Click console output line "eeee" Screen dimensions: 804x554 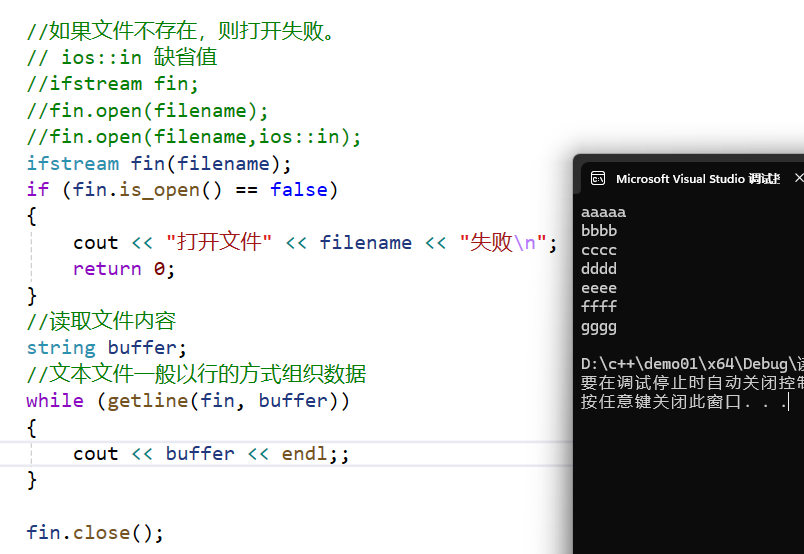(x=599, y=288)
